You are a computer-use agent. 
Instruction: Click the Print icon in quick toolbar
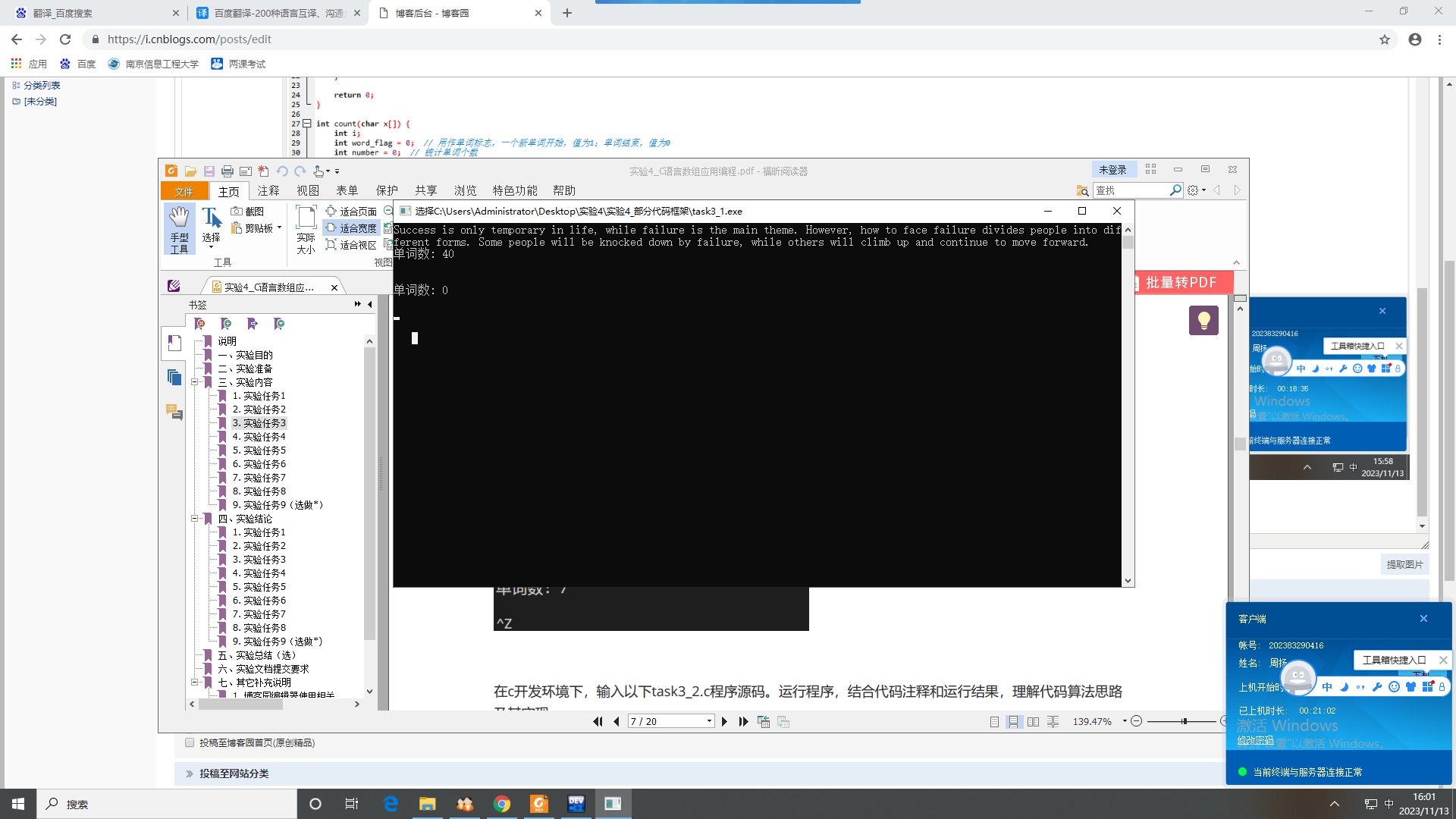227,171
